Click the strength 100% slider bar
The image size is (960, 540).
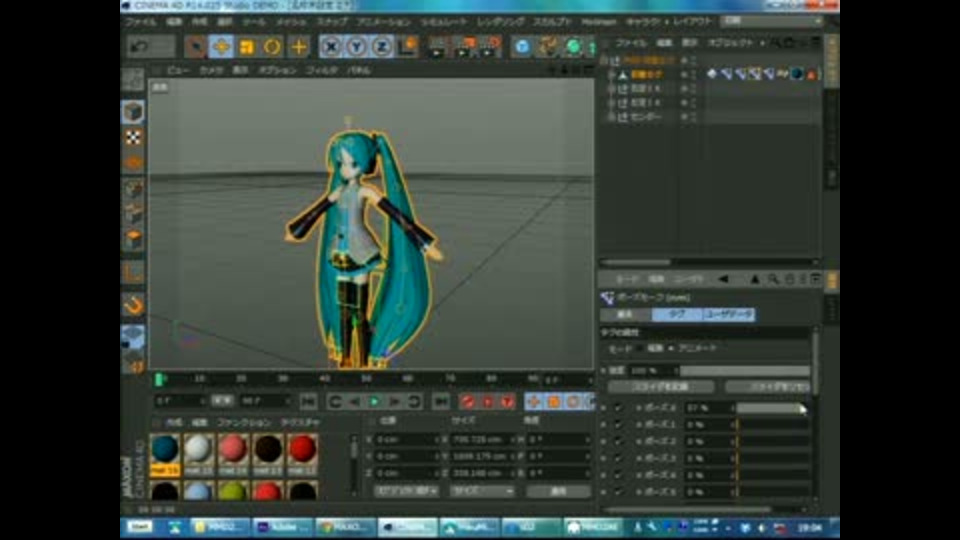click(744, 371)
